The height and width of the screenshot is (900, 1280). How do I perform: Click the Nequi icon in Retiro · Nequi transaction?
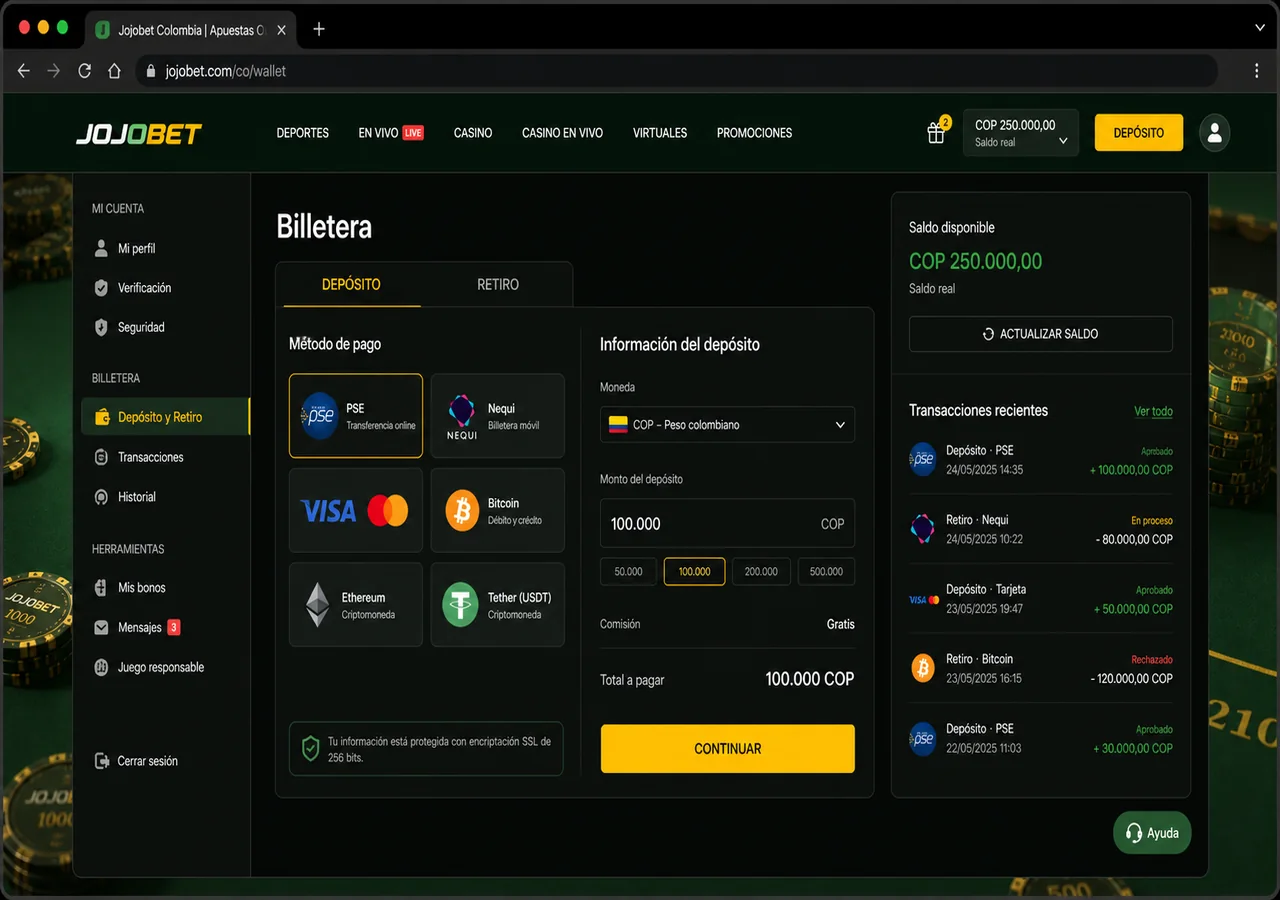tap(923, 529)
